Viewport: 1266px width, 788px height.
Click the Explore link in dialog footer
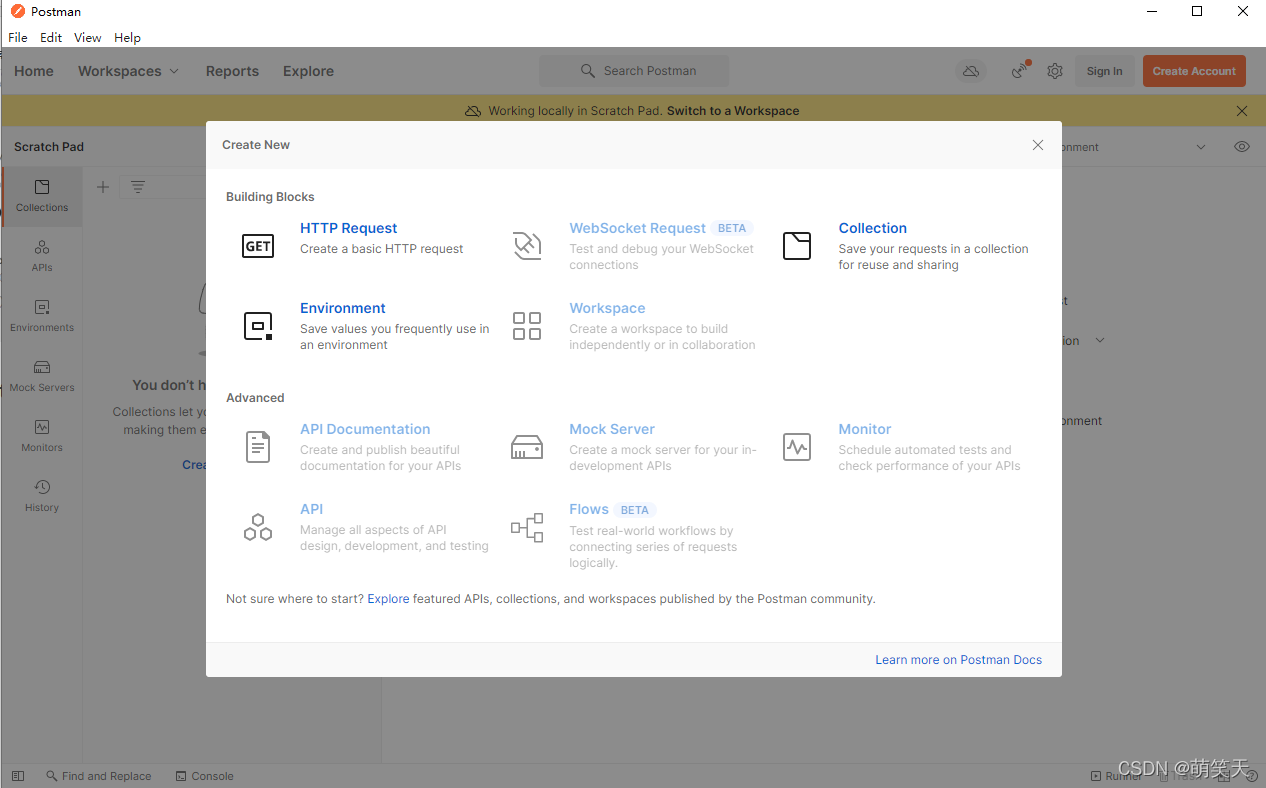pos(388,599)
